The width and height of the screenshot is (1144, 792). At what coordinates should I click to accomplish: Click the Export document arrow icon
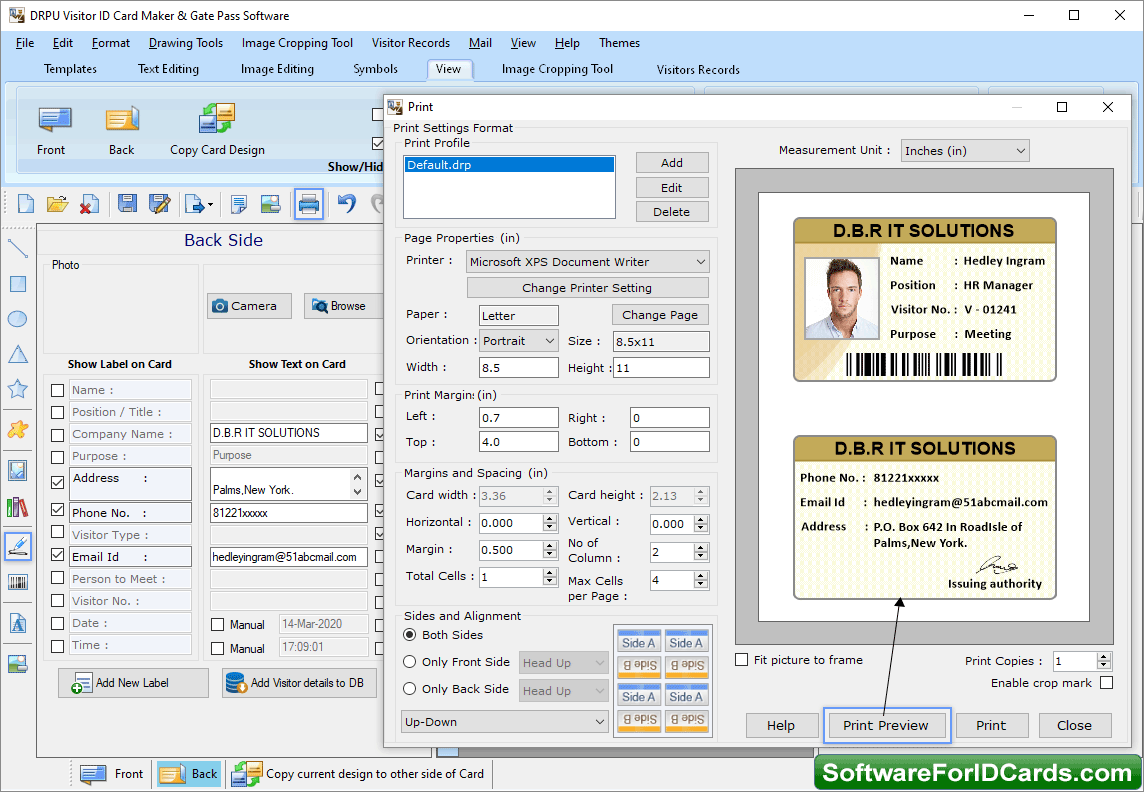(198, 204)
